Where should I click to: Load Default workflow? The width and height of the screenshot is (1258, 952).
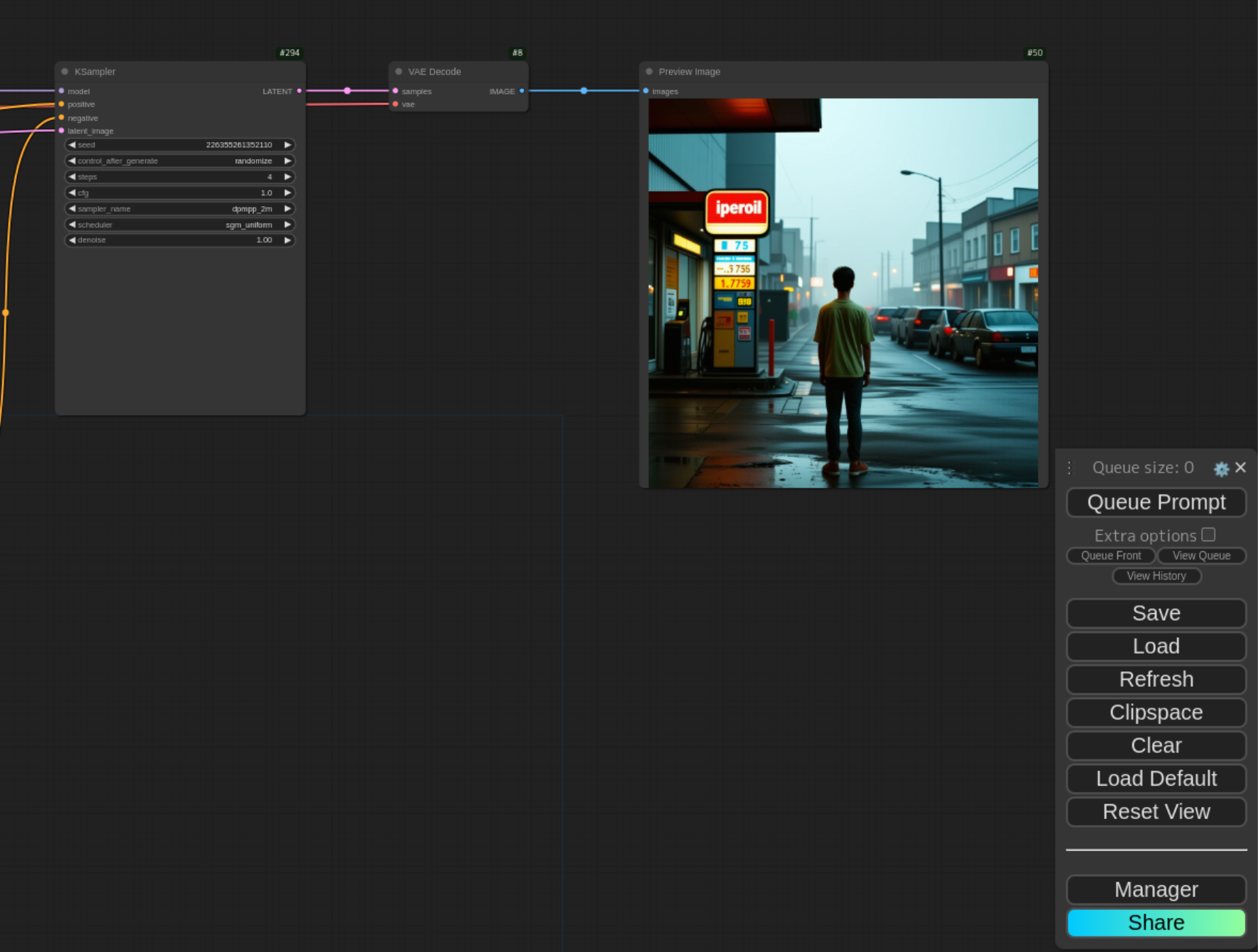1156,779
